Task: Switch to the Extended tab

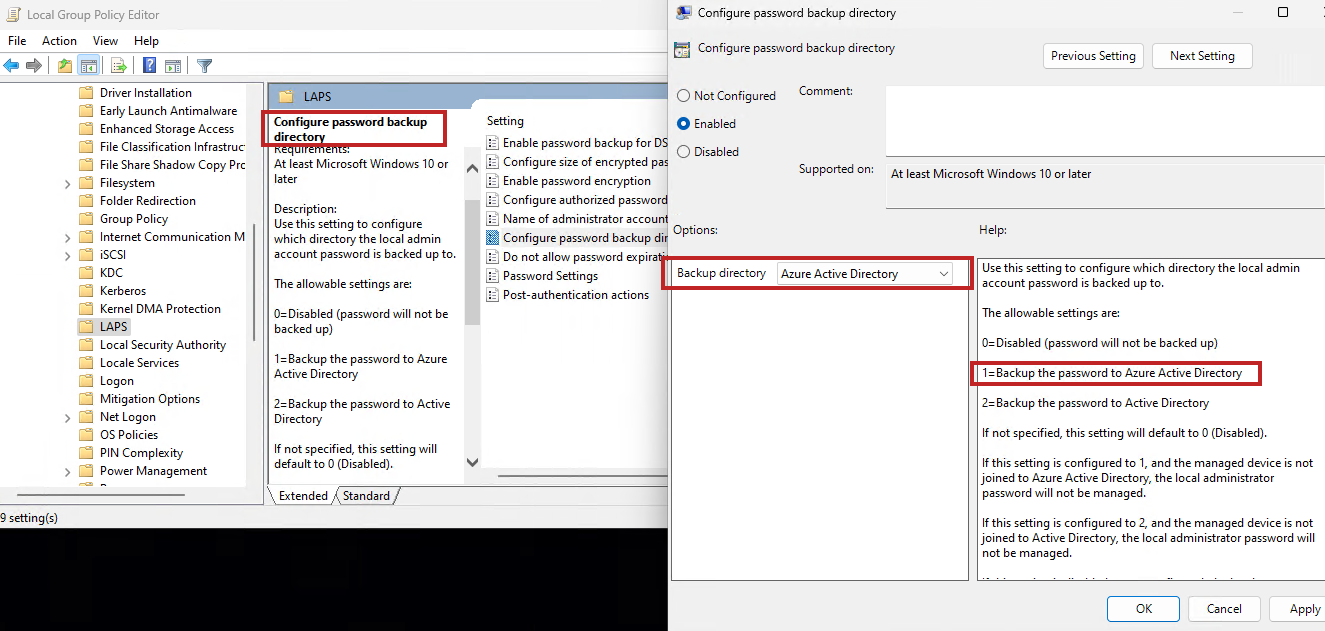Action: click(x=303, y=496)
